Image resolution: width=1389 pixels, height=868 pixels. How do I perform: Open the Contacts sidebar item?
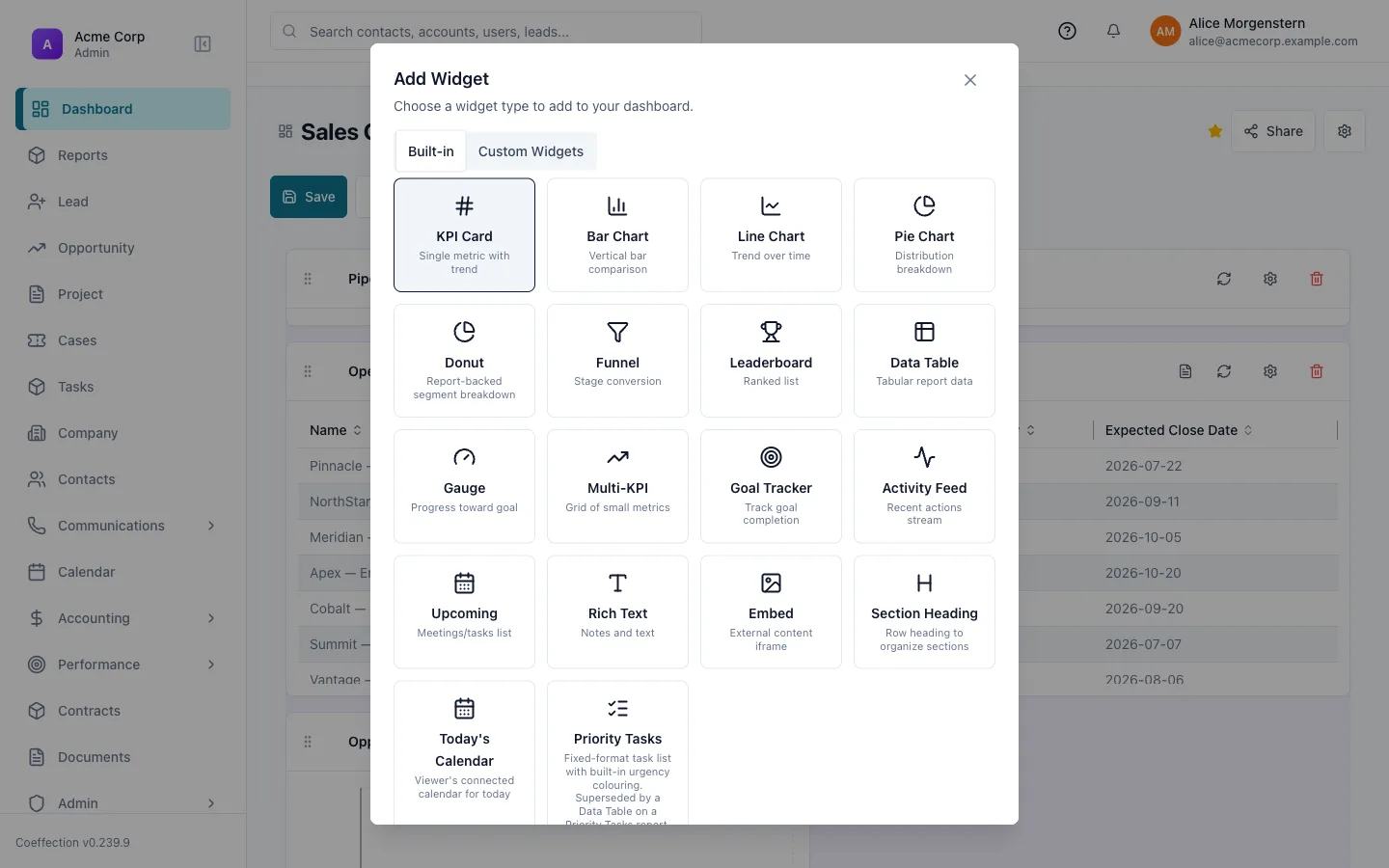coord(123,479)
